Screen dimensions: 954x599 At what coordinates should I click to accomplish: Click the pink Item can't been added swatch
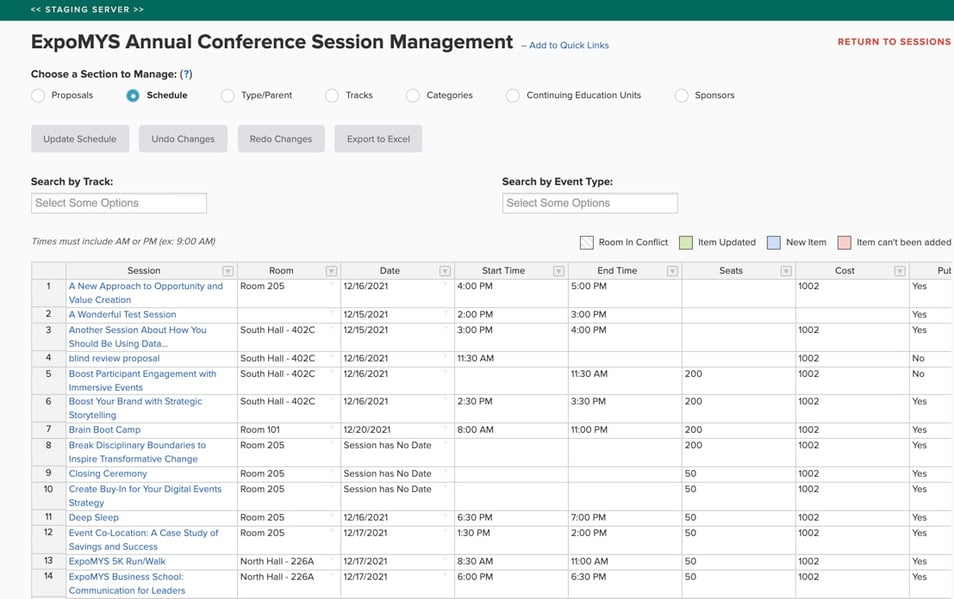pyautogui.click(x=844, y=243)
